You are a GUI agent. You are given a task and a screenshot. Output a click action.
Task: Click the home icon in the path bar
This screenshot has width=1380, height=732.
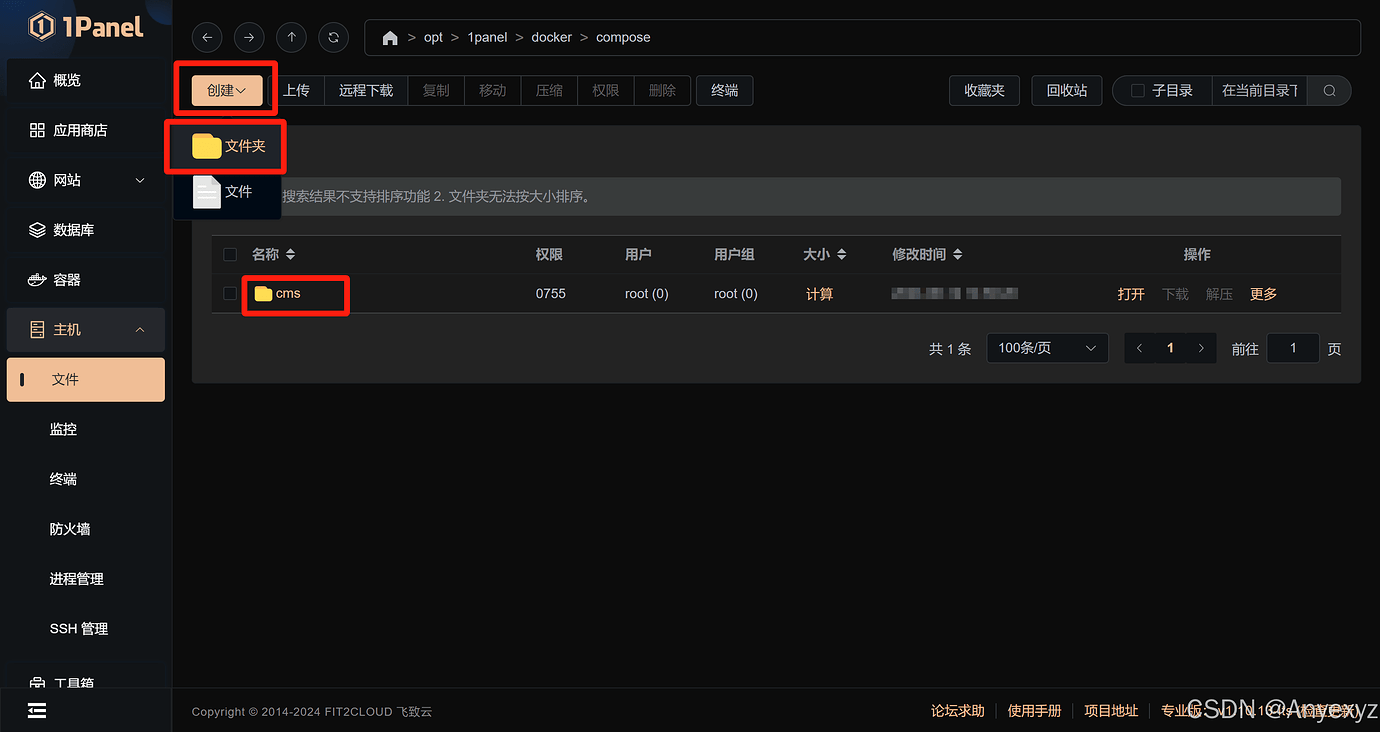390,38
